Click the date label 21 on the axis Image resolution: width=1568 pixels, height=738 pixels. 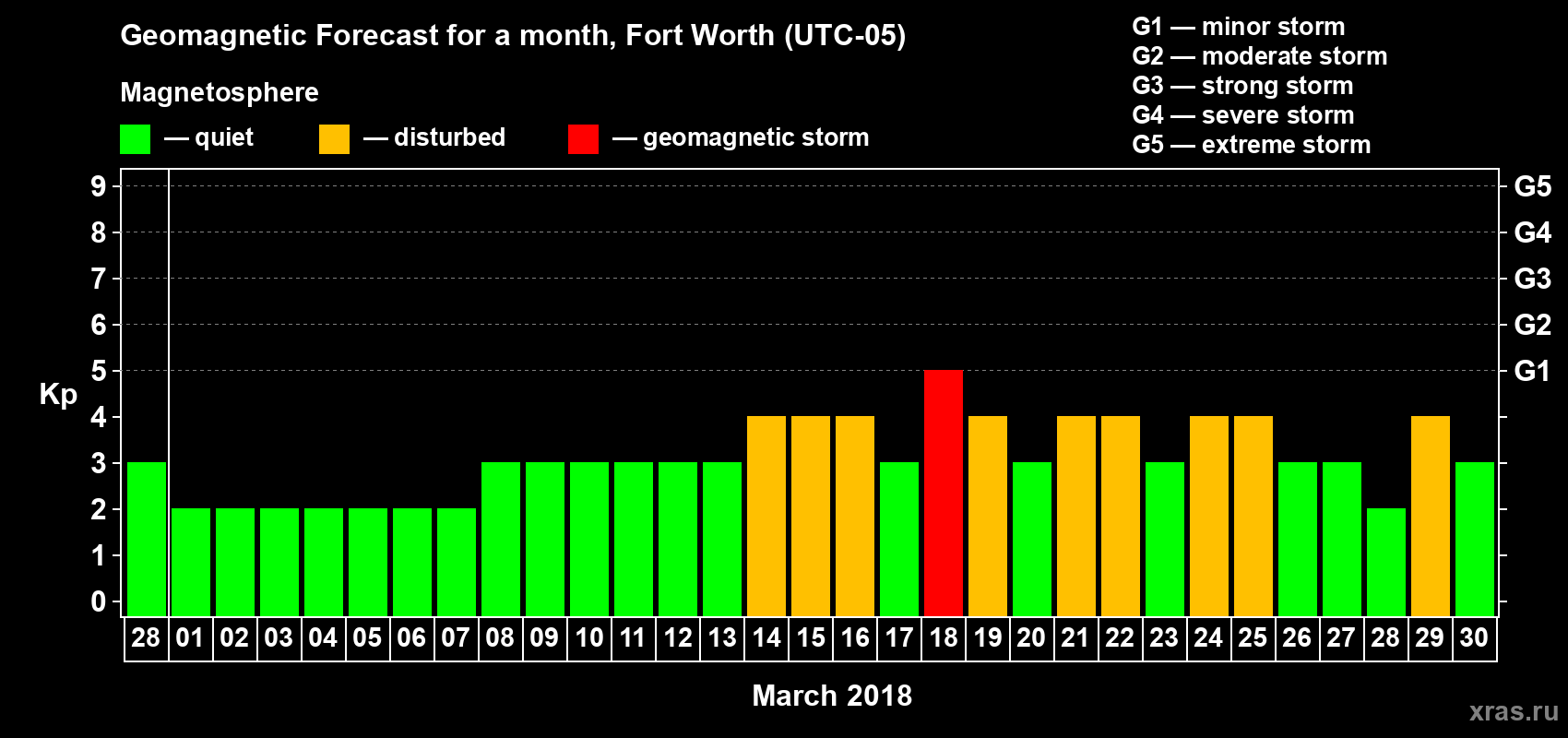[x=1075, y=638]
